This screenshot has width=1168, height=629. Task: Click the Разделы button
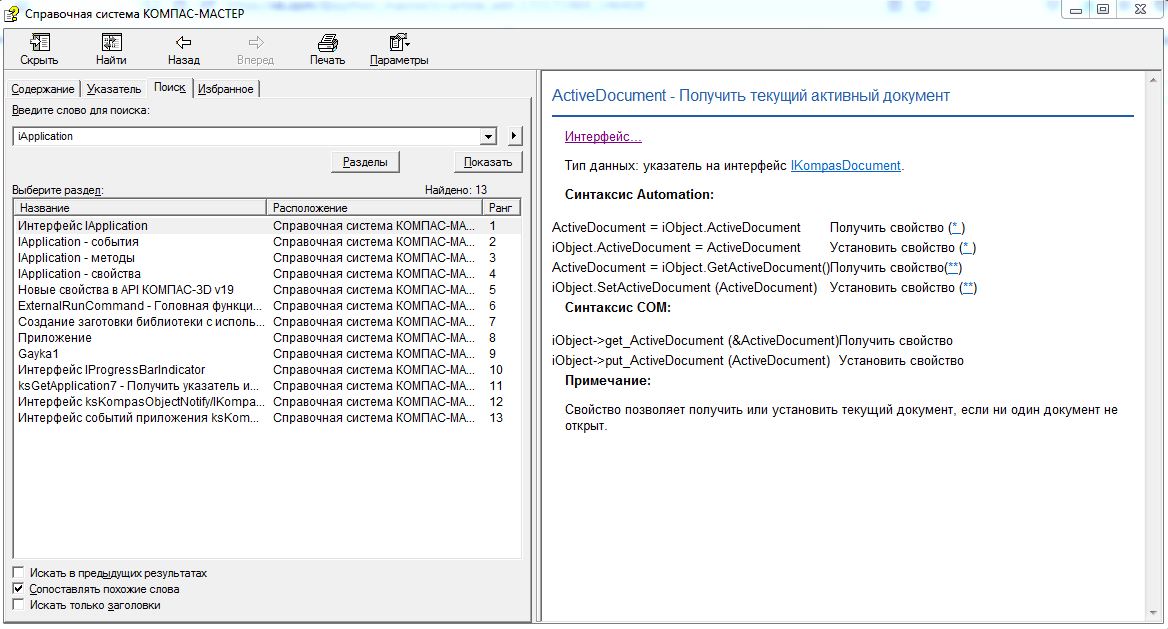coord(365,162)
